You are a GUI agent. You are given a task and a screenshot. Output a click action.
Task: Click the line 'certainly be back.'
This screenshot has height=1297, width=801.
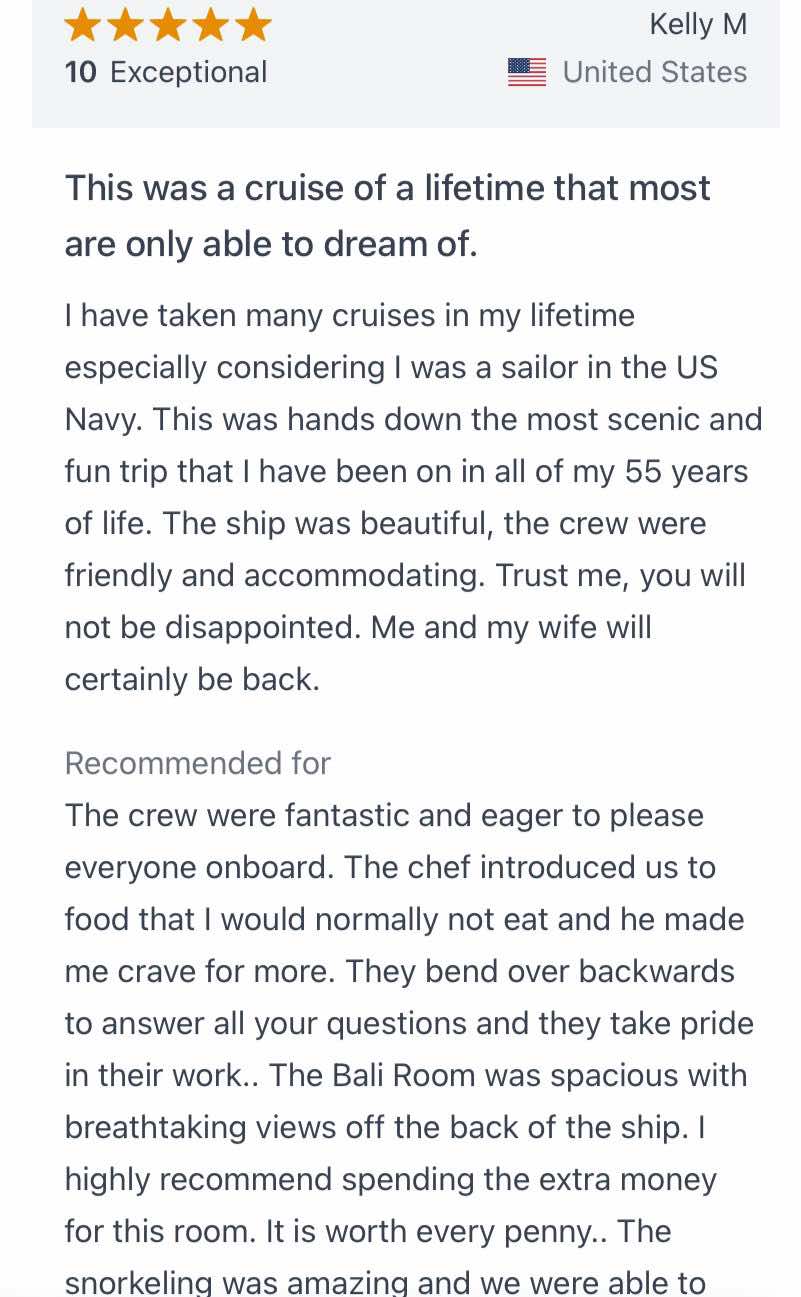[192, 679]
